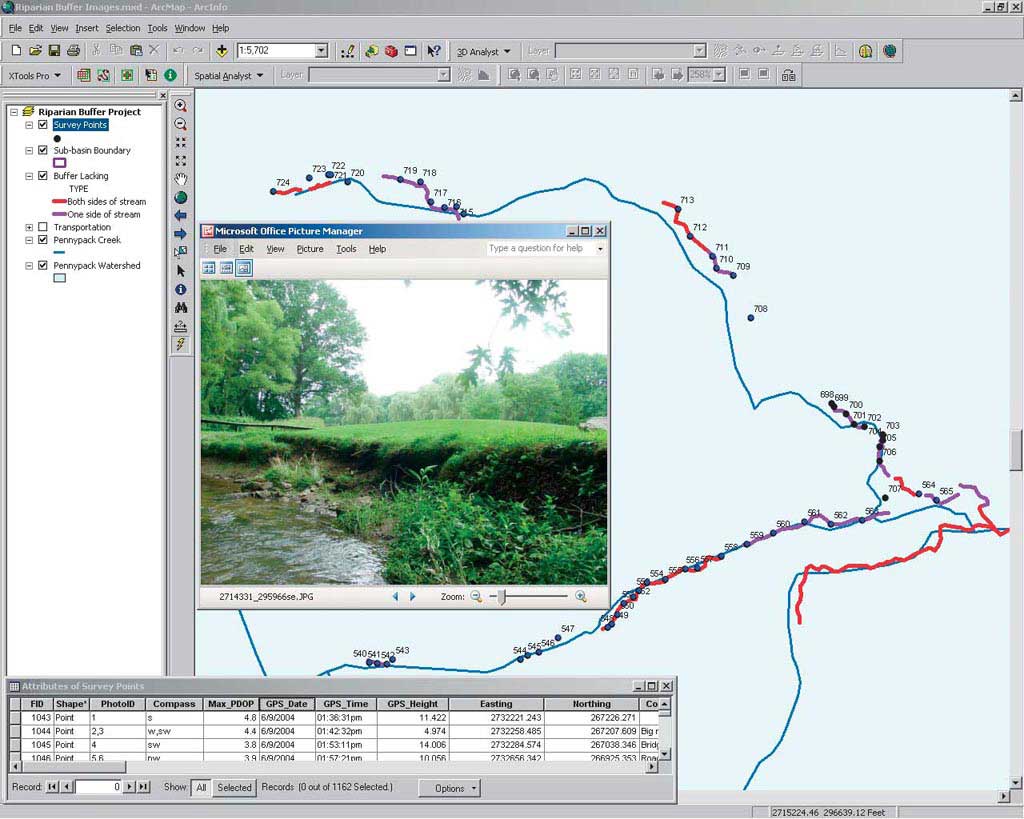Image resolution: width=1024 pixels, height=819 pixels.
Task: Go to next extent arrow
Action: (x=181, y=234)
